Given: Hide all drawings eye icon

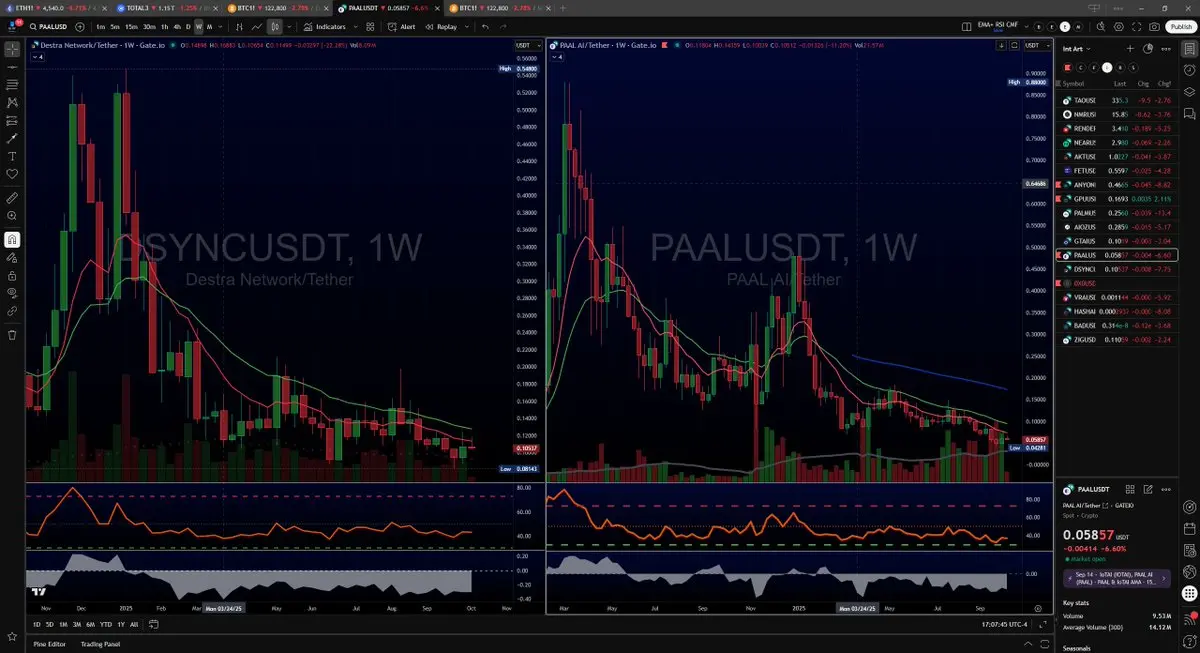Looking at the screenshot, I should coord(12,293).
